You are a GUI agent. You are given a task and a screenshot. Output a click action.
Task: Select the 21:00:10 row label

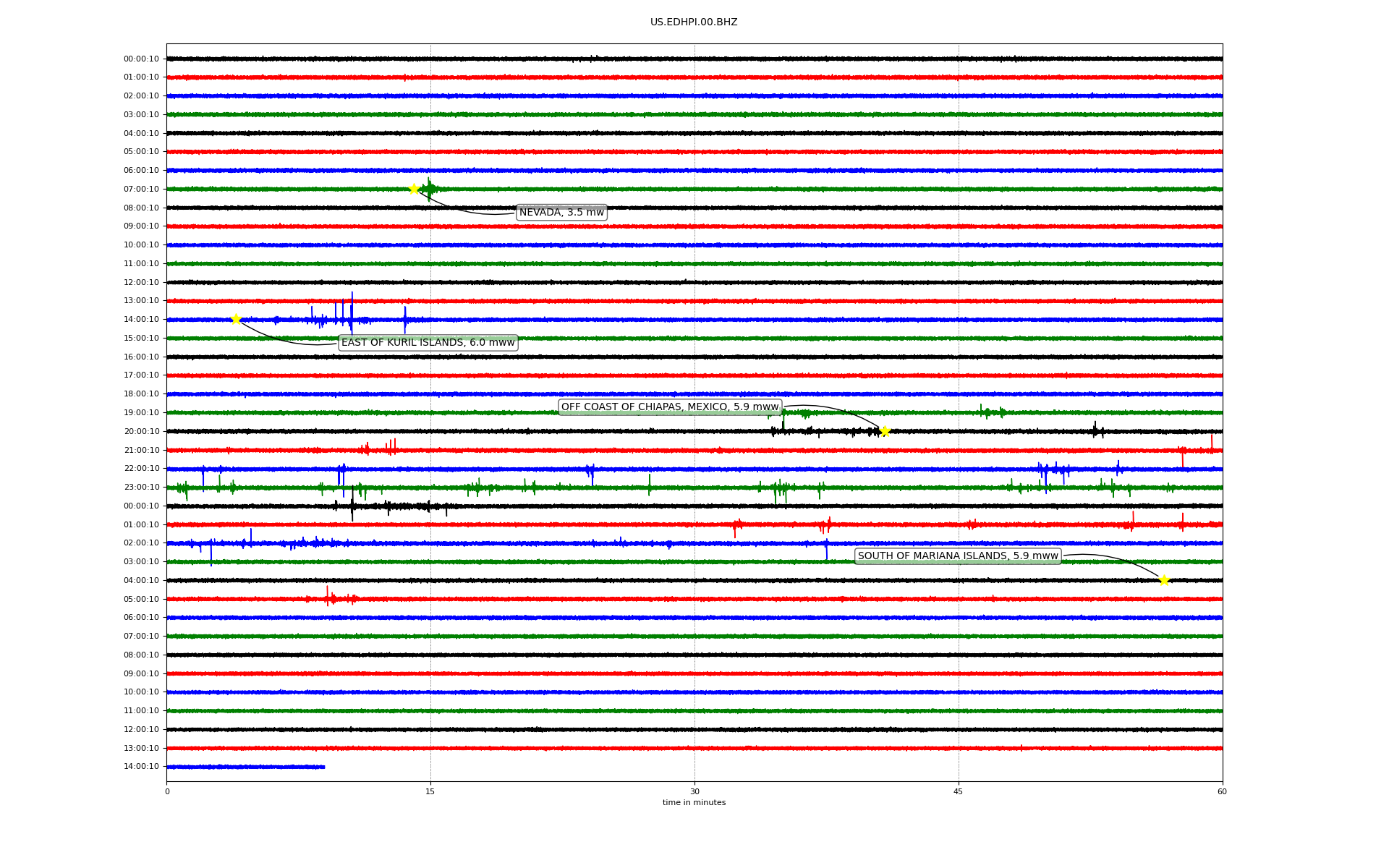(141, 451)
